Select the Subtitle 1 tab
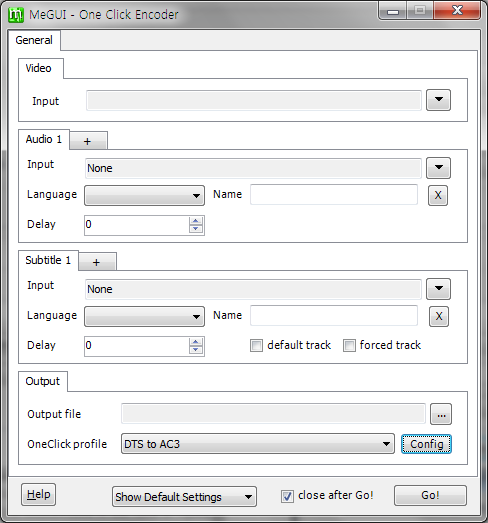Image resolution: width=488 pixels, height=523 pixels. (x=48, y=260)
